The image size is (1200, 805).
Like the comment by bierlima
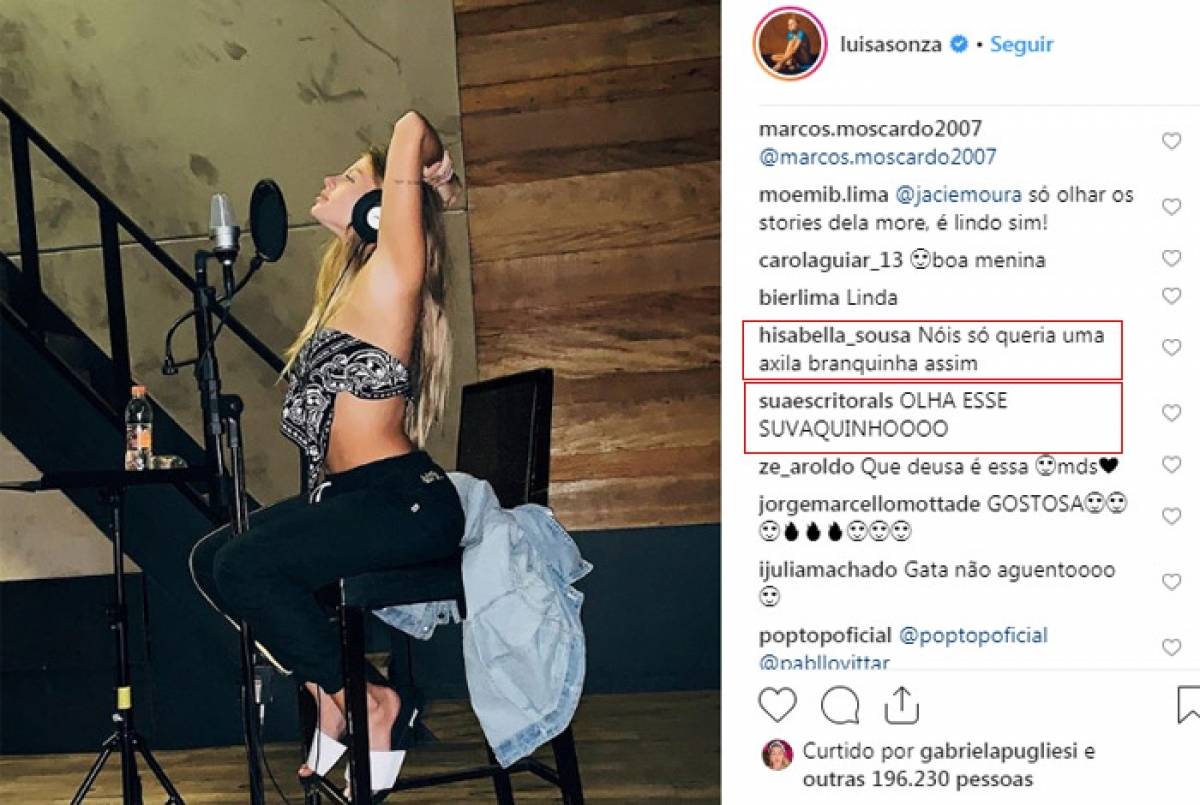tap(1171, 296)
